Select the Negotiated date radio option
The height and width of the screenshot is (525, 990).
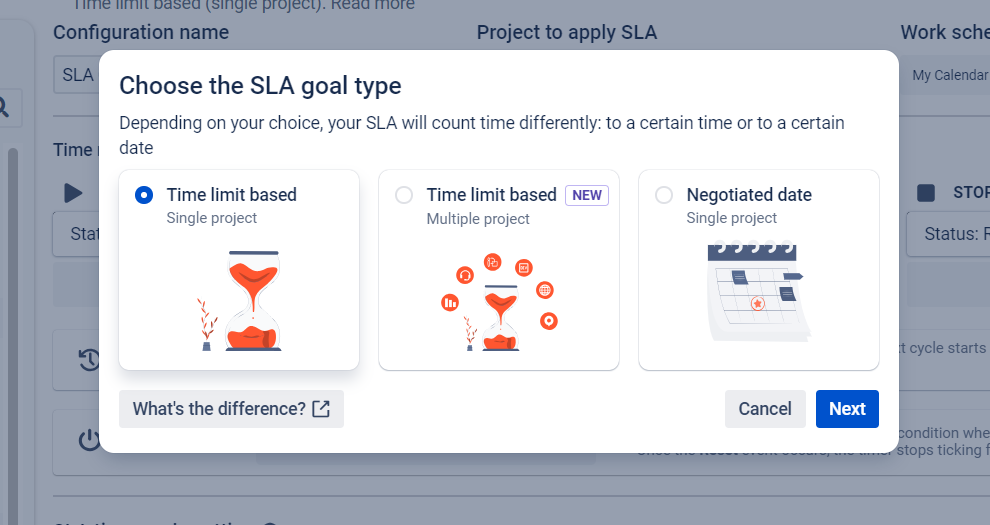pyautogui.click(x=664, y=195)
